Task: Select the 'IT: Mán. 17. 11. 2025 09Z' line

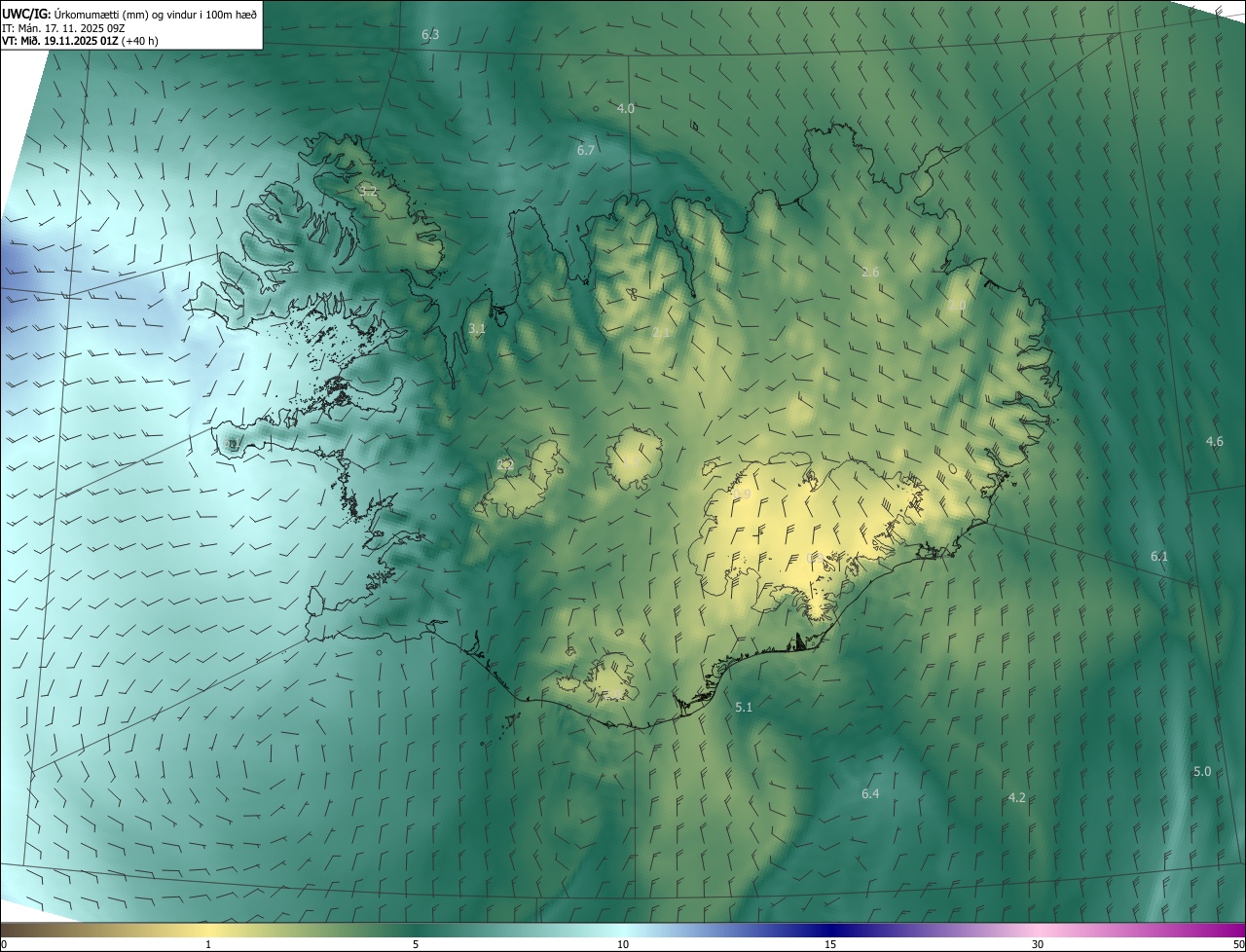Action: pyautogui.click(x=64, y=27)
